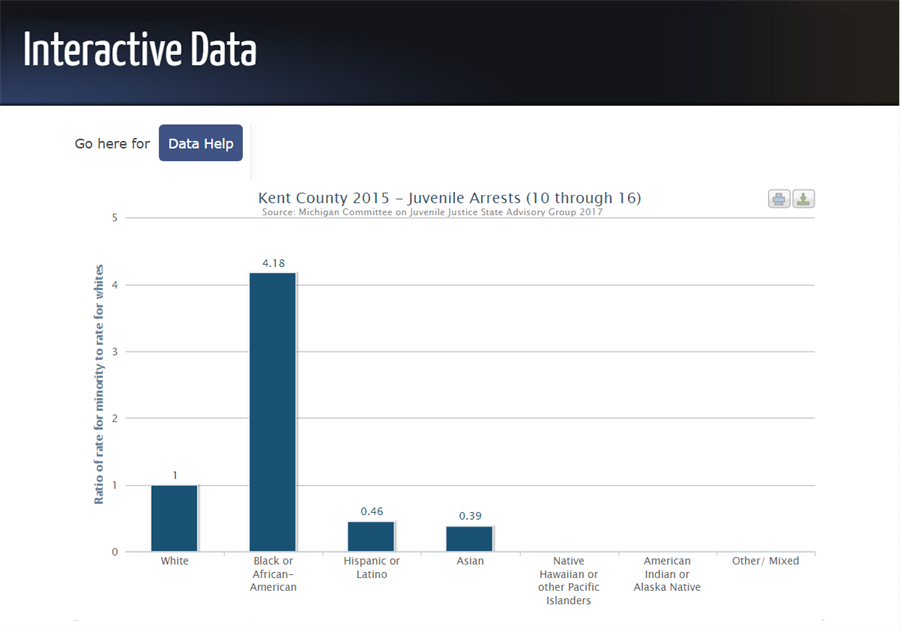Click the Native Hawaiian axis label
The height and width of the screenshot is (629, 900).
click(x=568, y=581)
